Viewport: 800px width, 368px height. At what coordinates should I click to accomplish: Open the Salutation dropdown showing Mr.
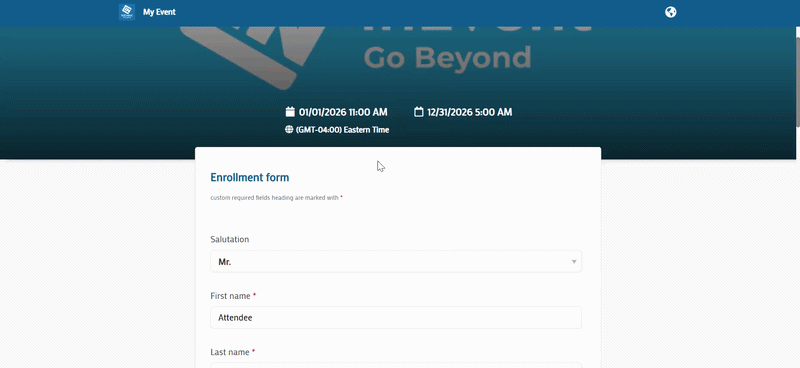click(x=396, y=261)
